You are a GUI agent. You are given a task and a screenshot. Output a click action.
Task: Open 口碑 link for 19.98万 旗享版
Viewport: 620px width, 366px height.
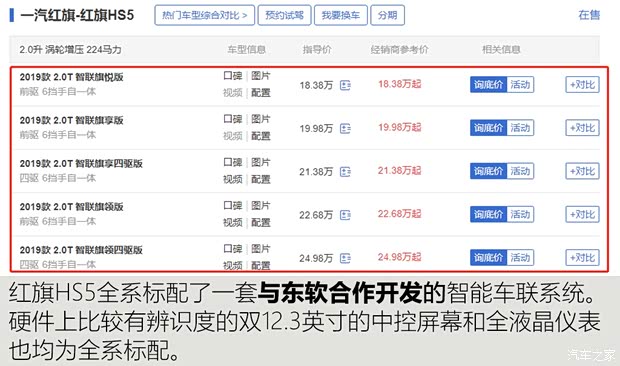coord(233,119)
